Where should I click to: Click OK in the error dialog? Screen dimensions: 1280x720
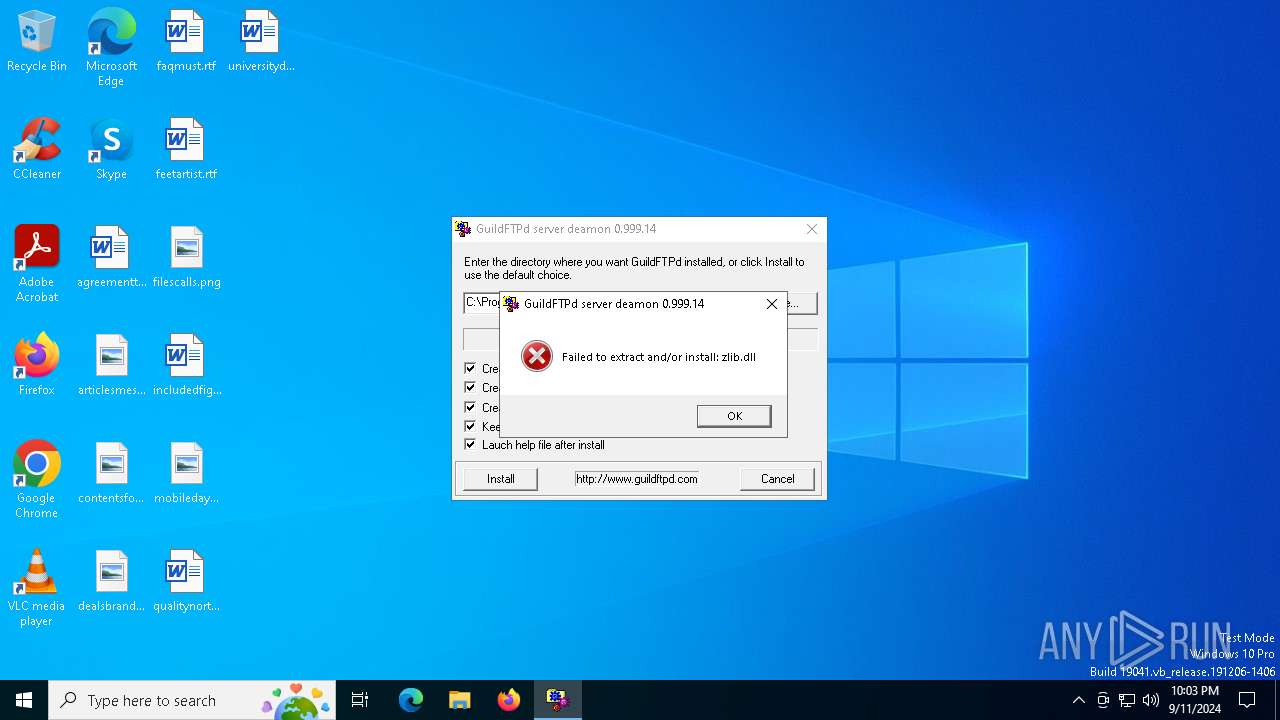point(734,416)
